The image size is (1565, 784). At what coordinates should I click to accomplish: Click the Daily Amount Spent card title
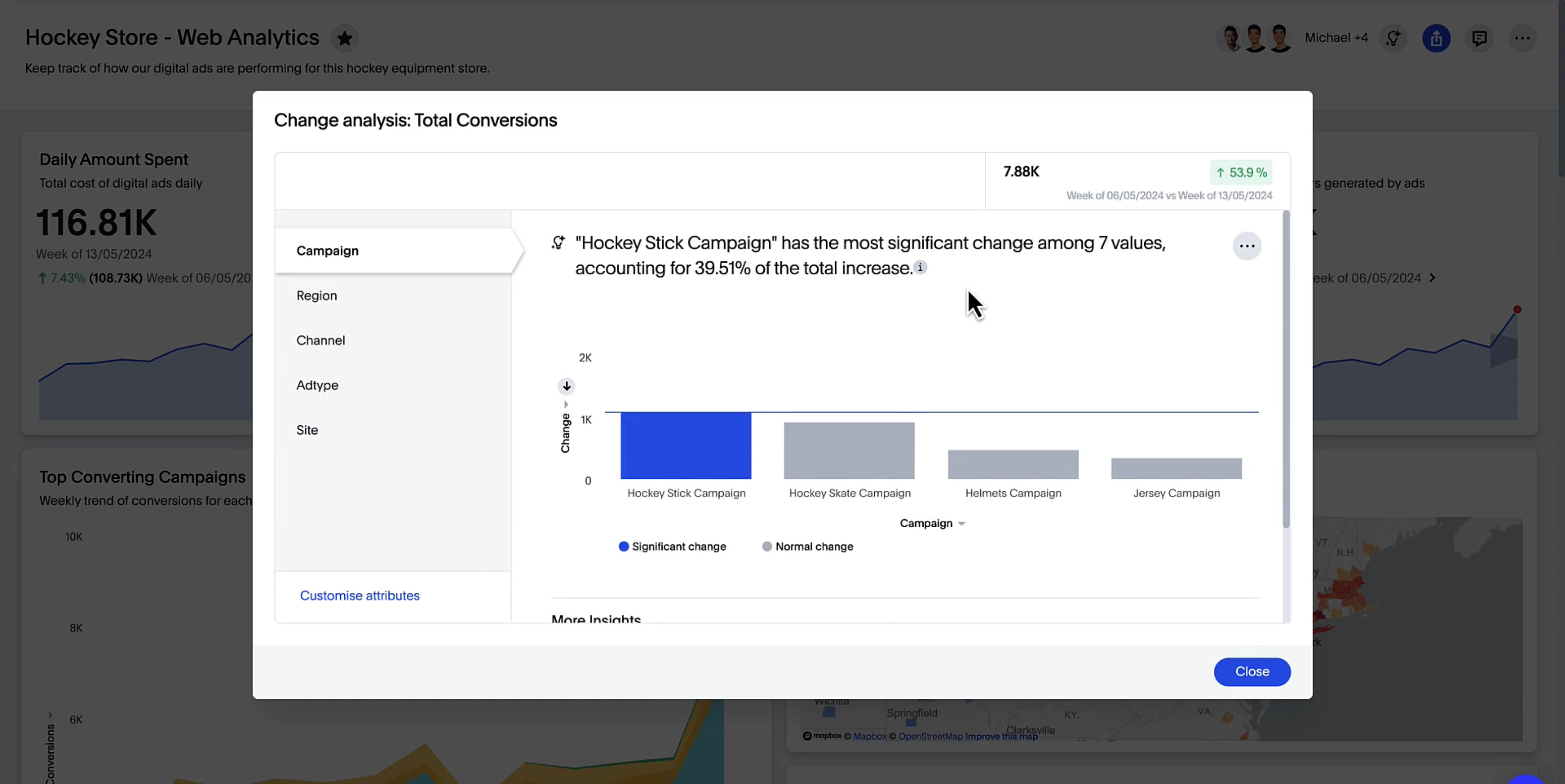click(x=114, y=160)
